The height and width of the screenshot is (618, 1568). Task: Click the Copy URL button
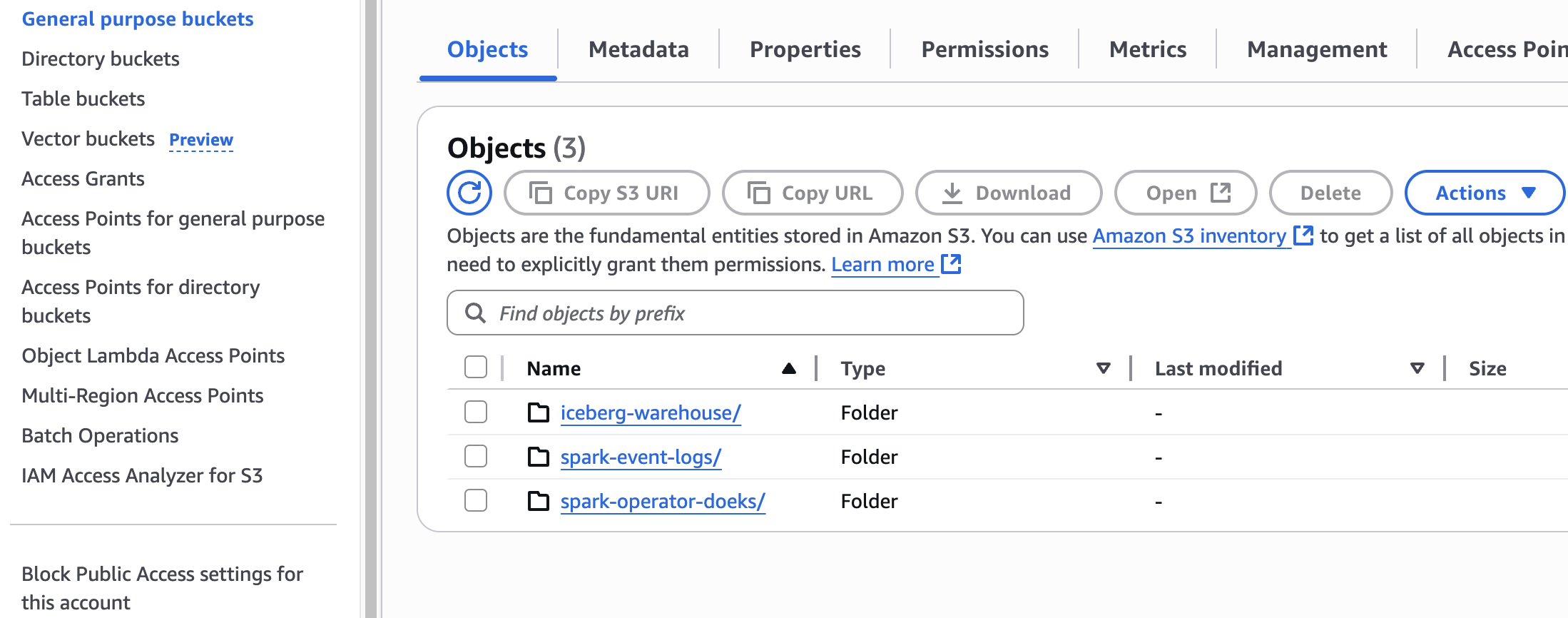813,193
